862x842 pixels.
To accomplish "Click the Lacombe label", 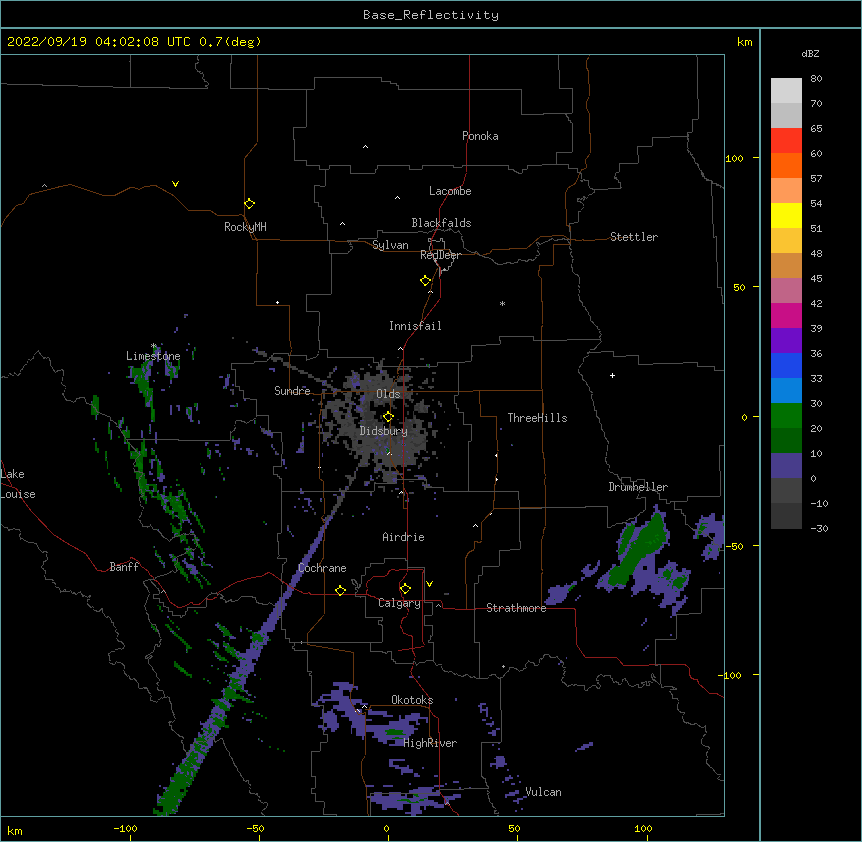I will point(450,191).
